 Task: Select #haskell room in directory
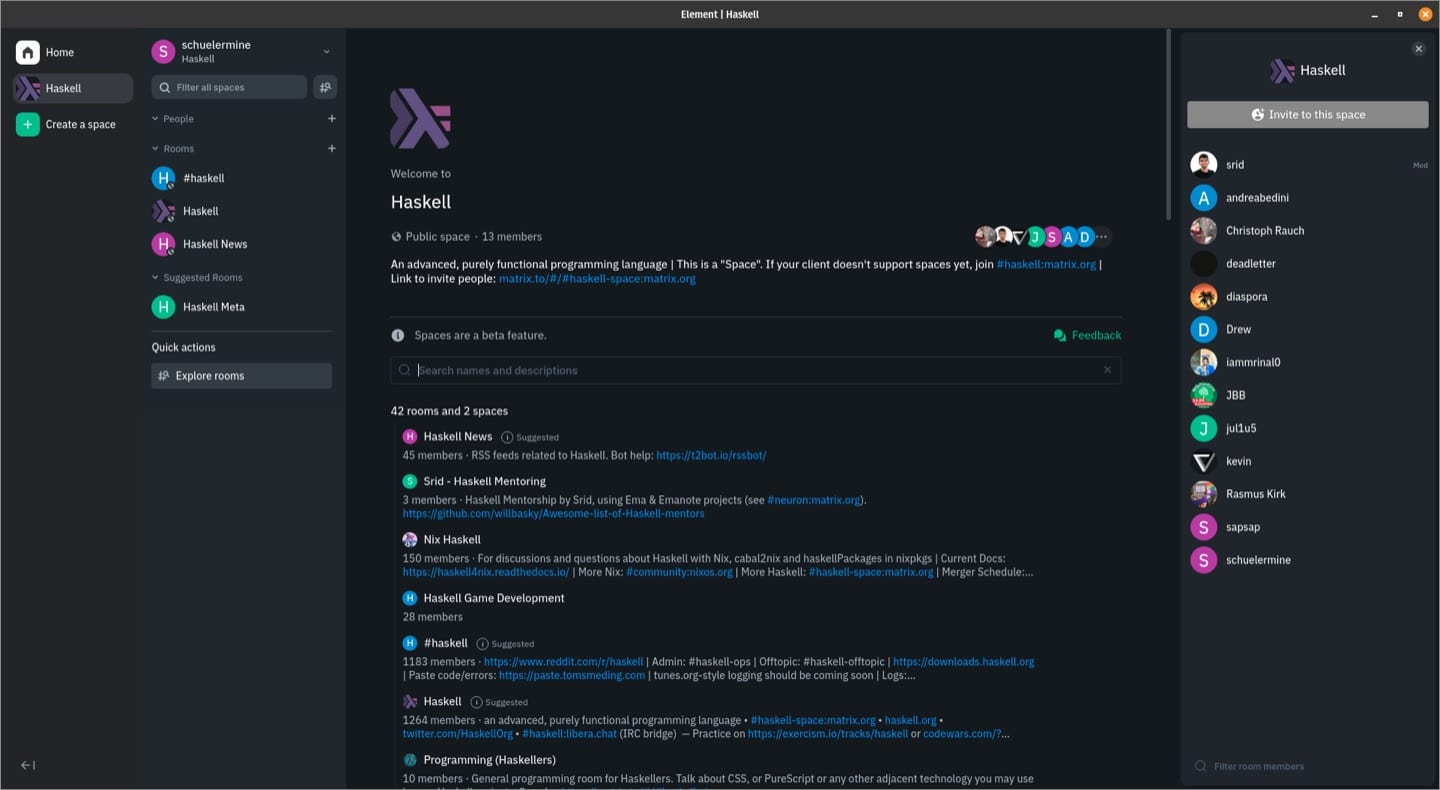tap(445, 643)
